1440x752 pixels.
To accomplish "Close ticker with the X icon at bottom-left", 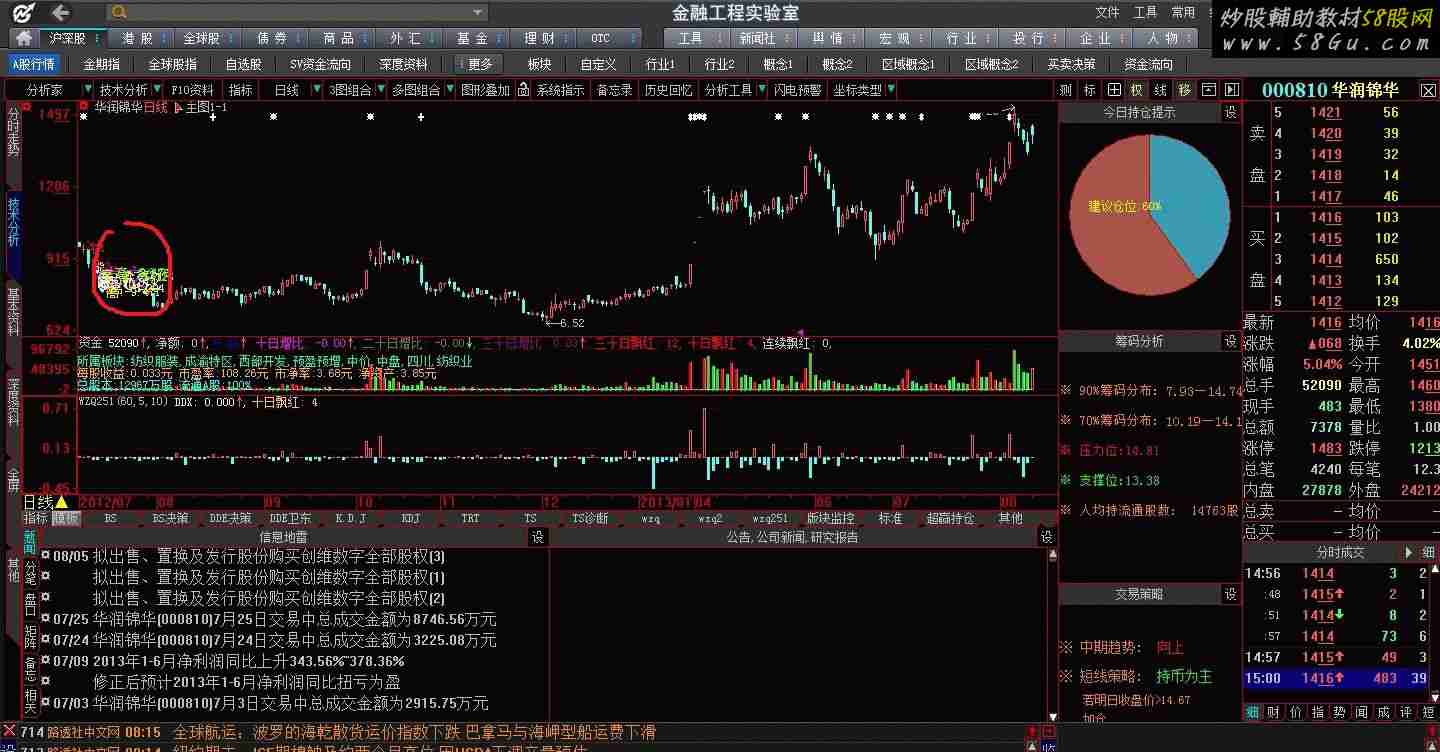I will tap(9, 732).
